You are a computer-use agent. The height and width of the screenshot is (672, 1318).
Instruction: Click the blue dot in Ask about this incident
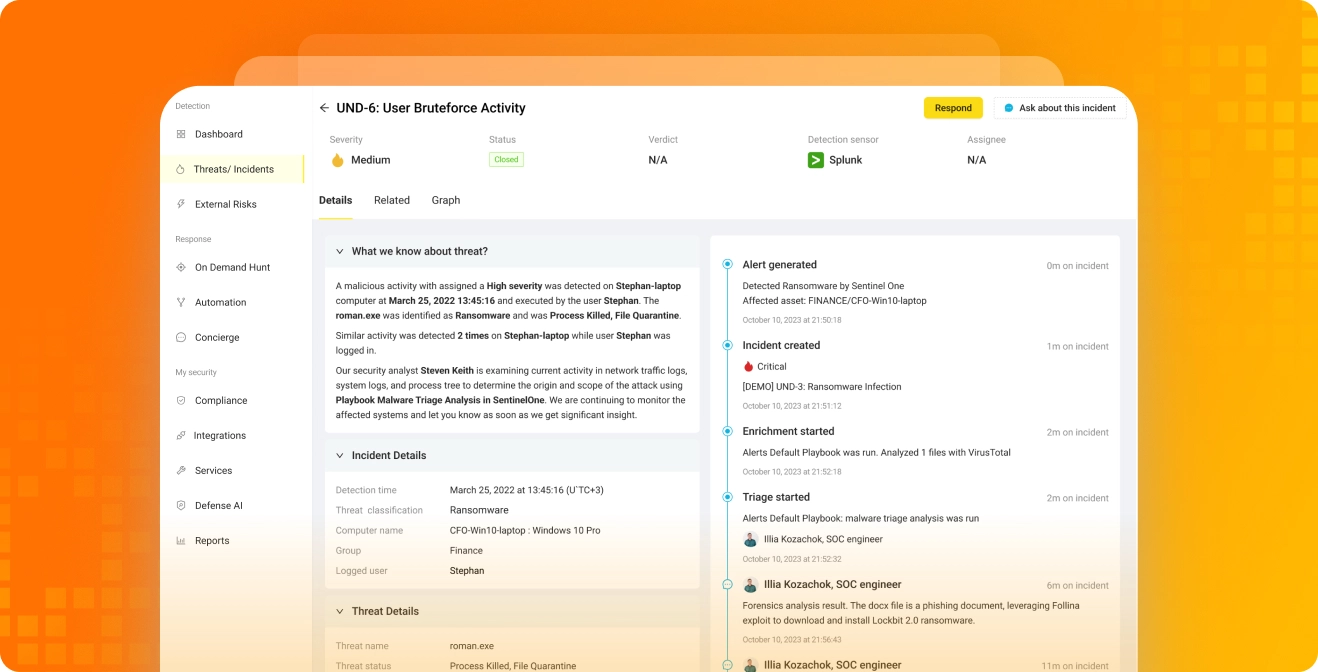click(1009, 108)
